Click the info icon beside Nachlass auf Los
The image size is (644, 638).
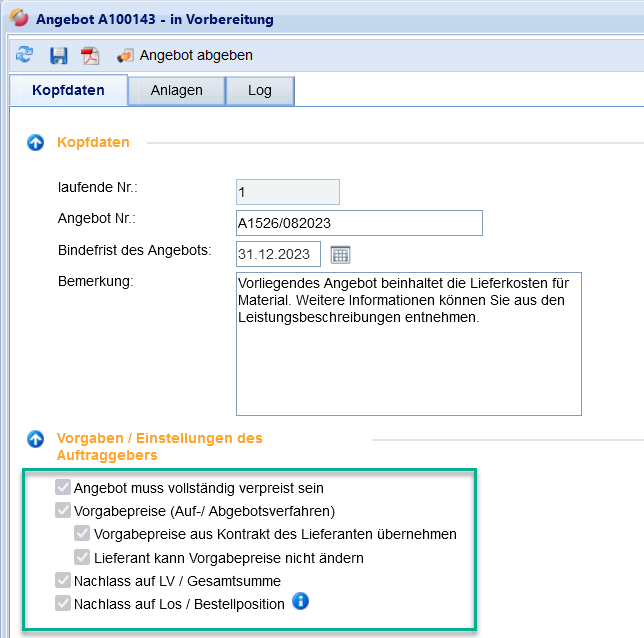click(x=300, y=602)
